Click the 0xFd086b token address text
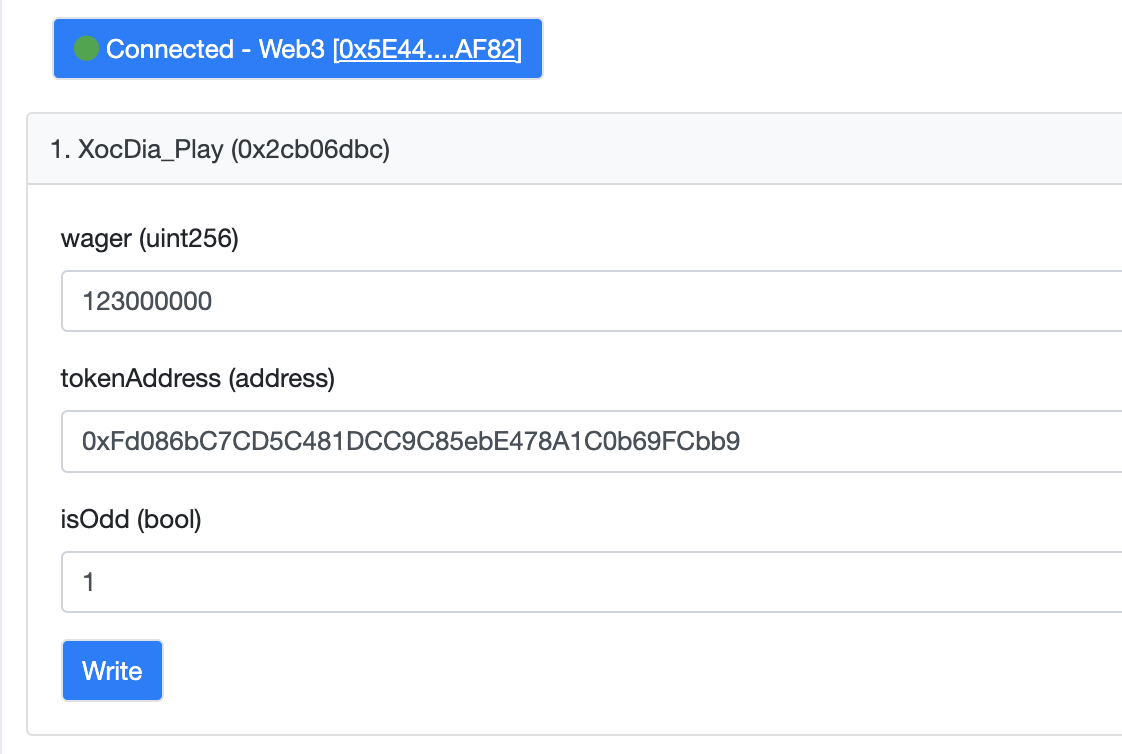Image resolution: width=1122 pixels, height=754 pixels. pyautogui.click(x=411, y=441)
